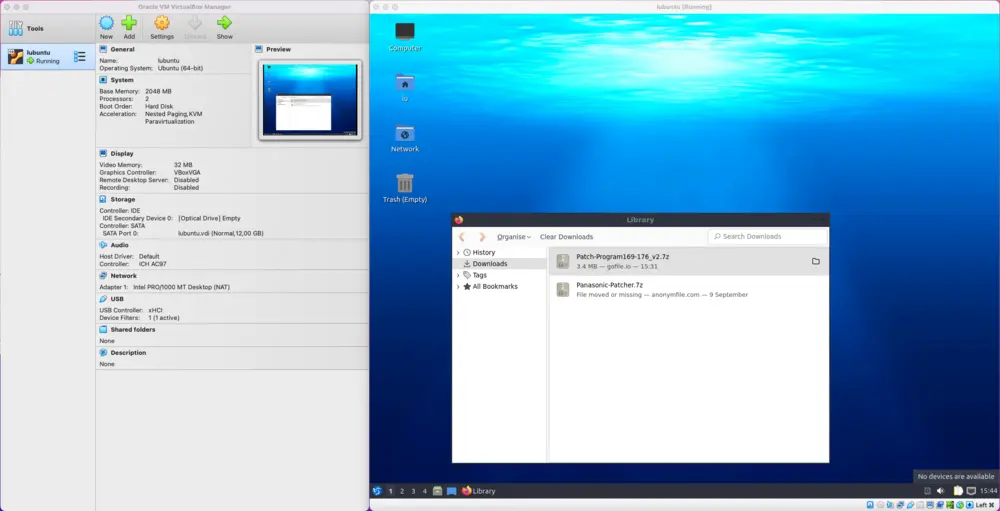Click the Trash (Empty) desktop icon
Screen dimensions: 1000x511
(405, 188)
